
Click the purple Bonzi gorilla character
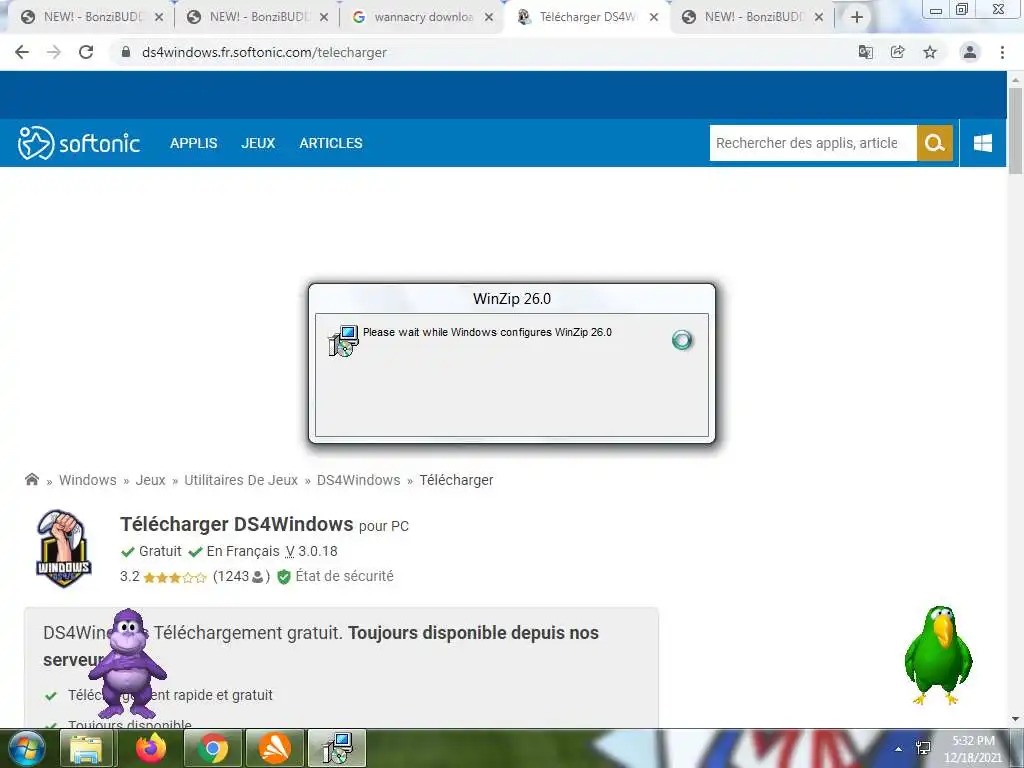[127, 663]
